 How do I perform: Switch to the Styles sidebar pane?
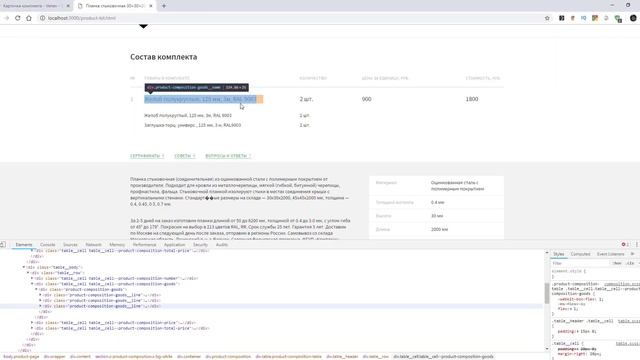[x=558, y=254]
